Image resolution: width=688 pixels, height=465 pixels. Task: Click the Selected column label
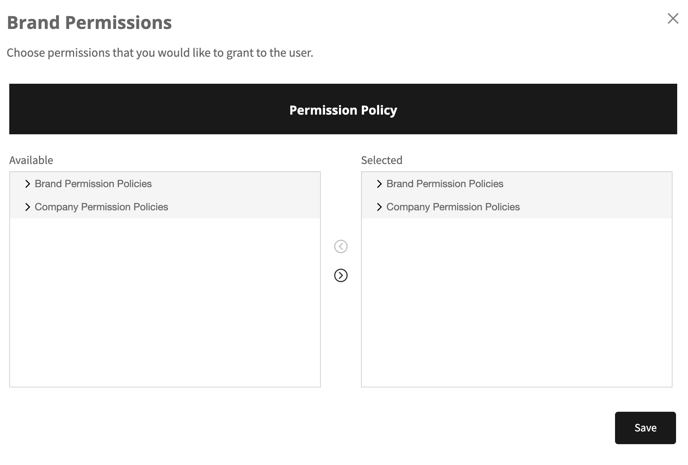click(382, 160)
